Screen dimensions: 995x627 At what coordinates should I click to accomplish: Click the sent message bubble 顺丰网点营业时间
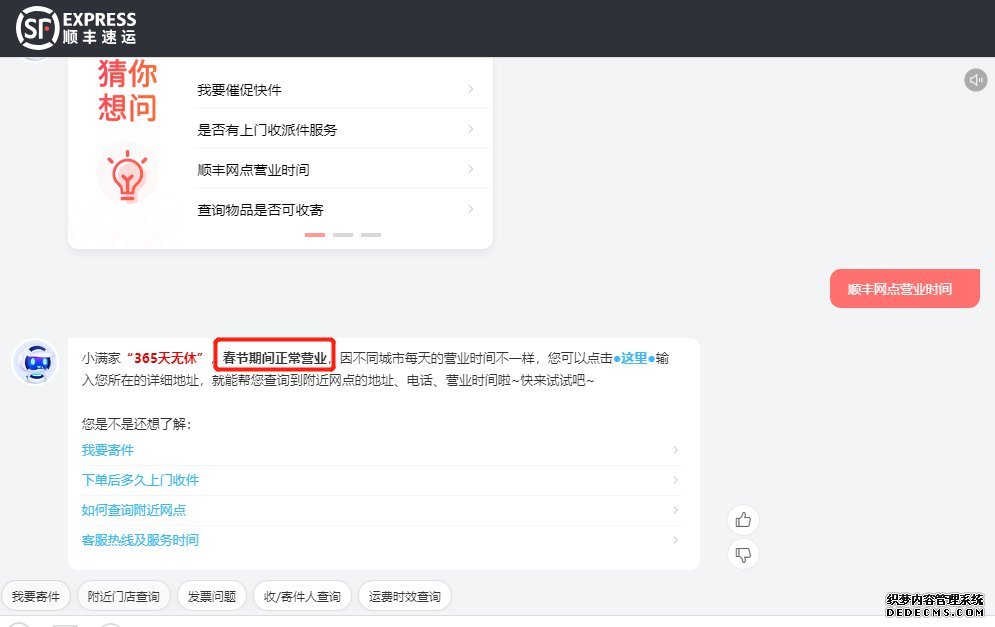tap(904, 289)
